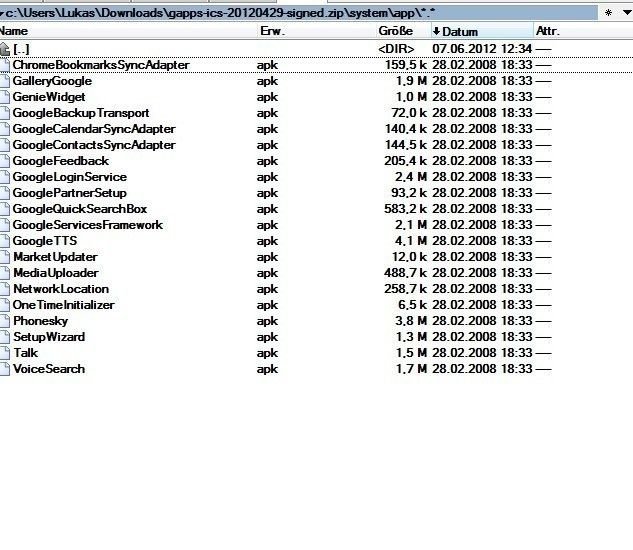Select the NetworkLocation file name
The image size is (633, 550).
[61, 289]
